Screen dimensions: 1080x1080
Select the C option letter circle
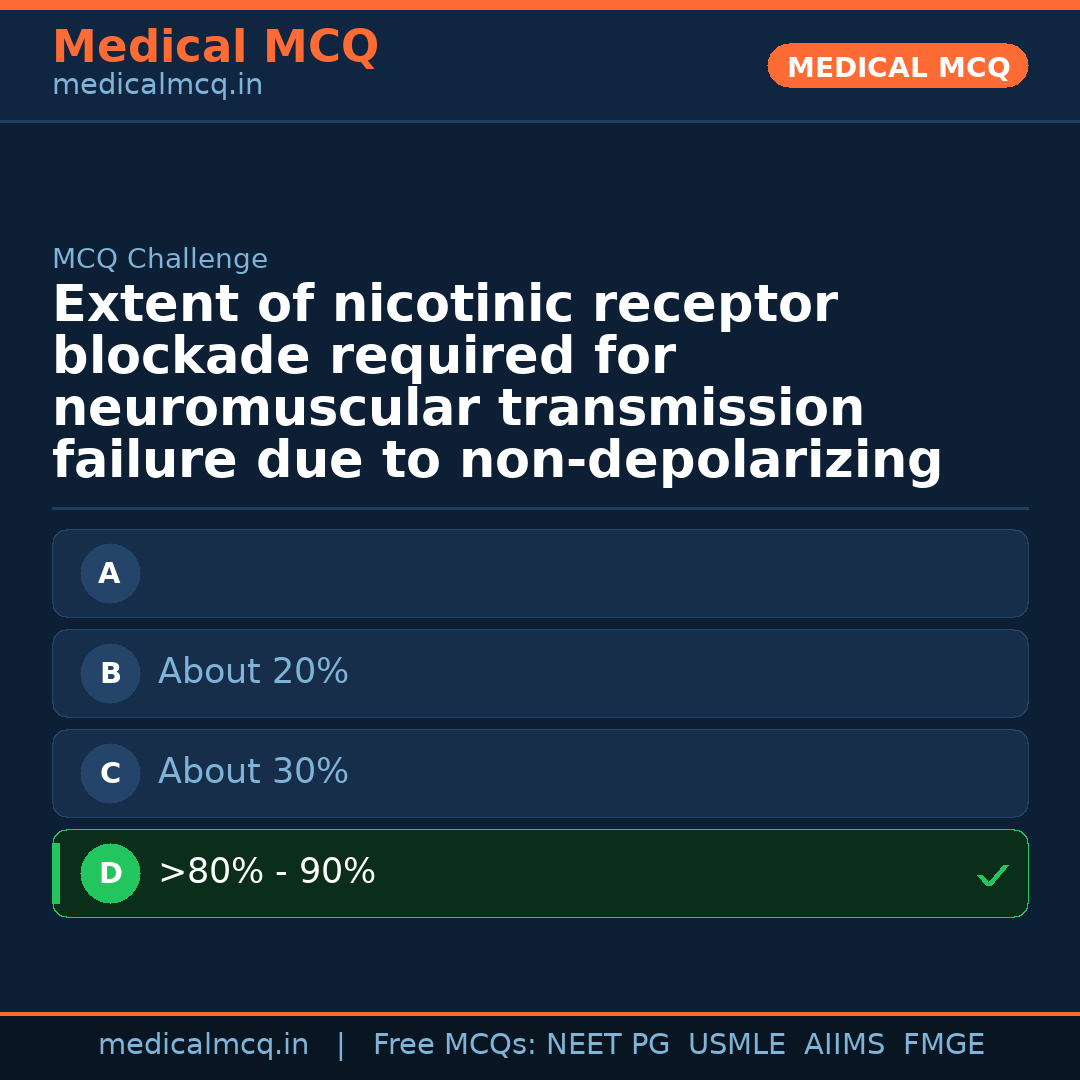pyautogui.click(x=110, y=774)
